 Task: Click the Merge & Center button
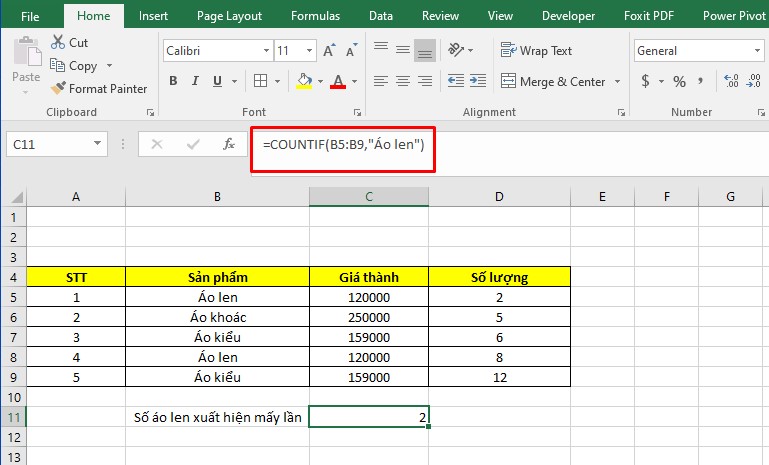(x=553, y=81)
